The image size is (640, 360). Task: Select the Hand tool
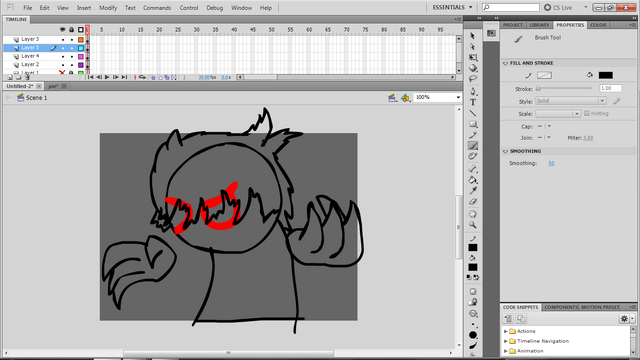(473, 214)
